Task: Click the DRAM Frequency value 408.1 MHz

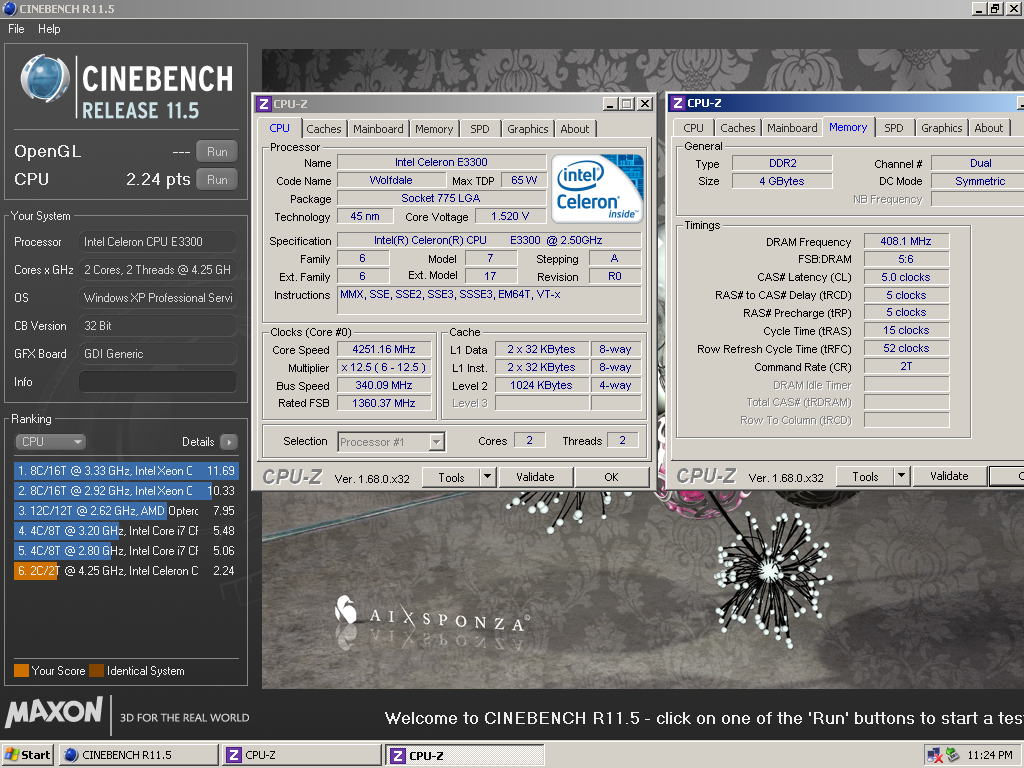Action: (x=906, y=242)
